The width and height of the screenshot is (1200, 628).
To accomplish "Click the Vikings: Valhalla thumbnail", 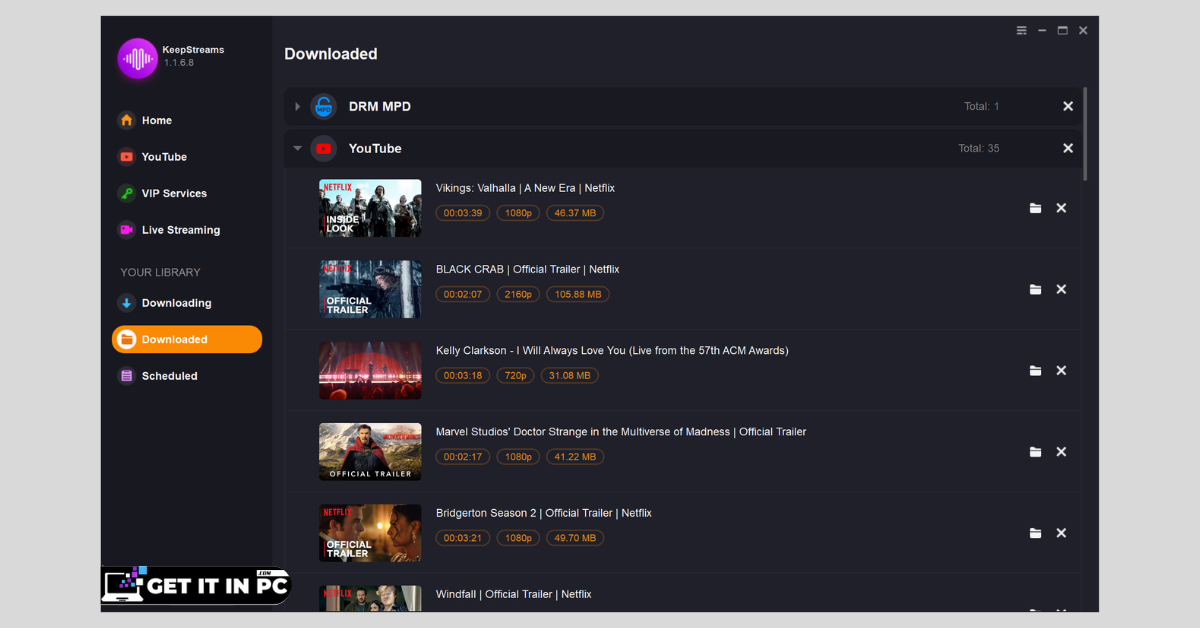I will point(370,208).
